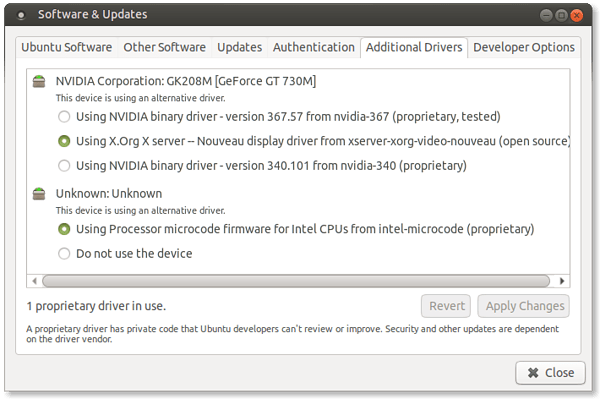Select Do not use the device
Image resolution: width=600 pixels, height=399 pixels.
point(64,253)
